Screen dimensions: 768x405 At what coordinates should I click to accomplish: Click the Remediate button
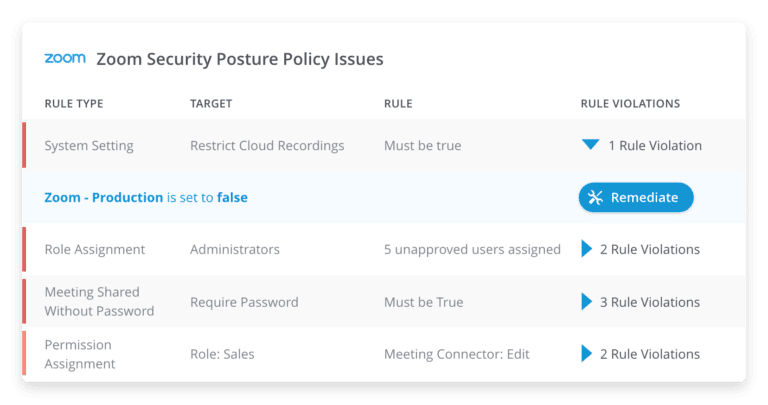636,197
